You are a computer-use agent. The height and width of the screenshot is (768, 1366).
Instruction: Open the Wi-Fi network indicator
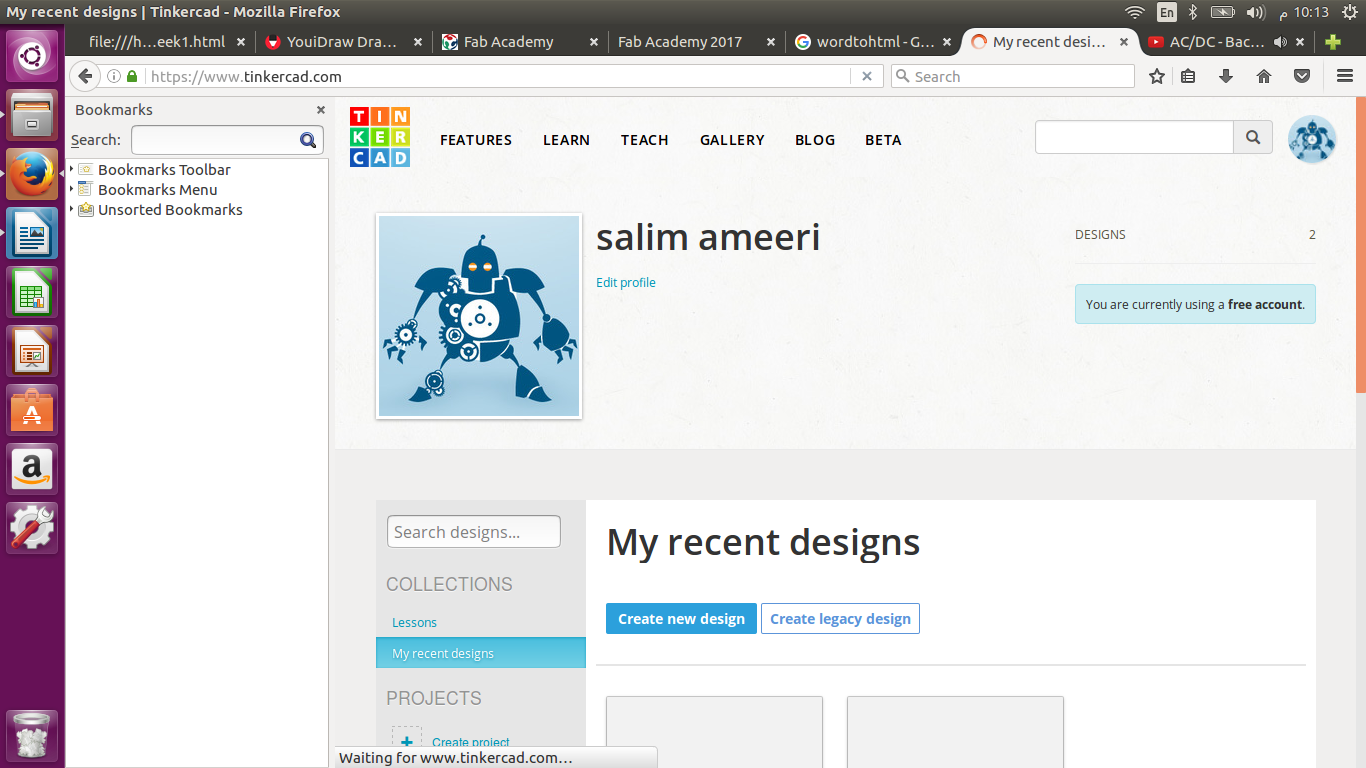[x=1134, y=12]
